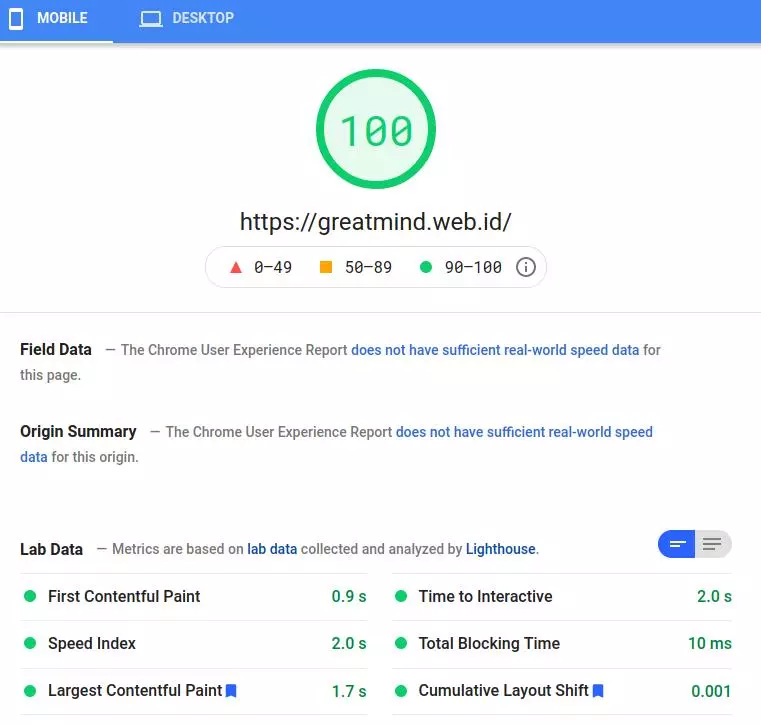This screenshot has height=725, width=761.
Task: Open Origin Summary insufficient speed data link
Action: pos(524,432)
